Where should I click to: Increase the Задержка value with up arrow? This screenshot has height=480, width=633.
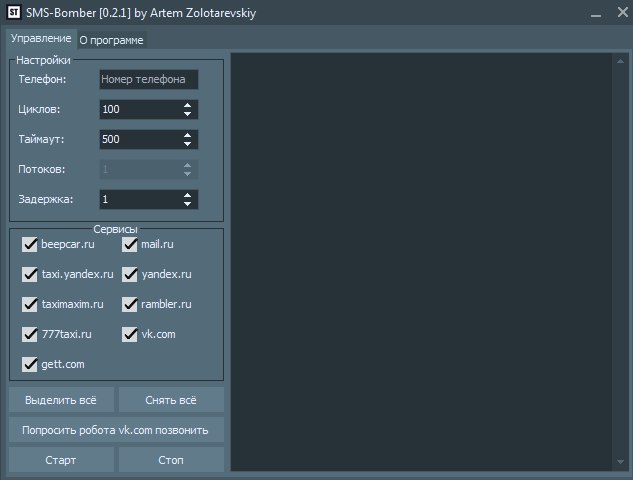(187, 194)
